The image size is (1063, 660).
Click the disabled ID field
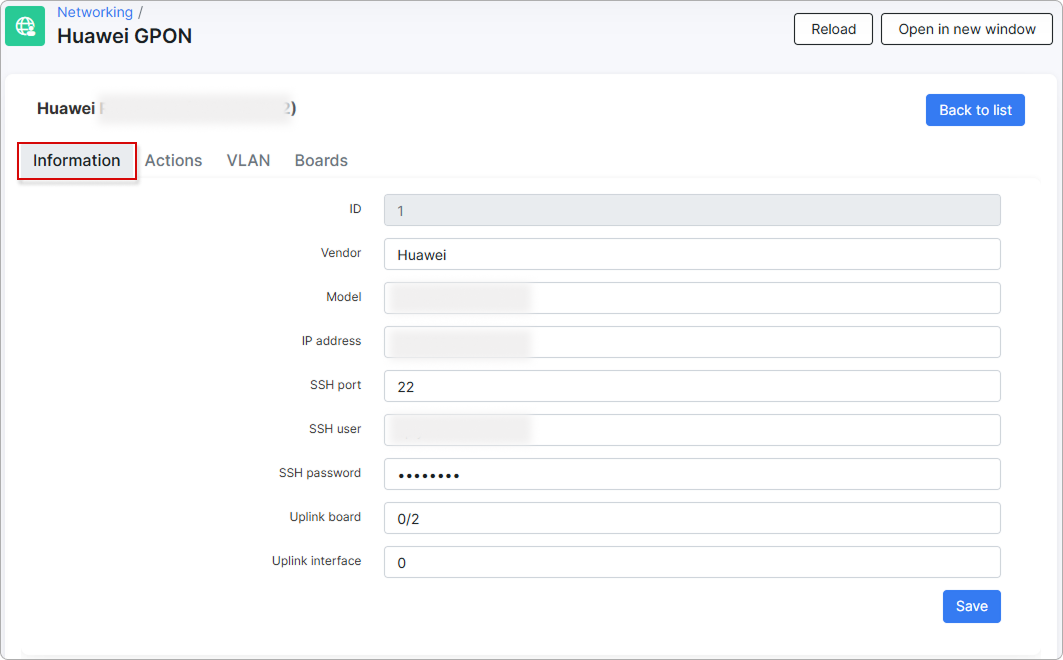pyautogui.click(x=691, y=210)
